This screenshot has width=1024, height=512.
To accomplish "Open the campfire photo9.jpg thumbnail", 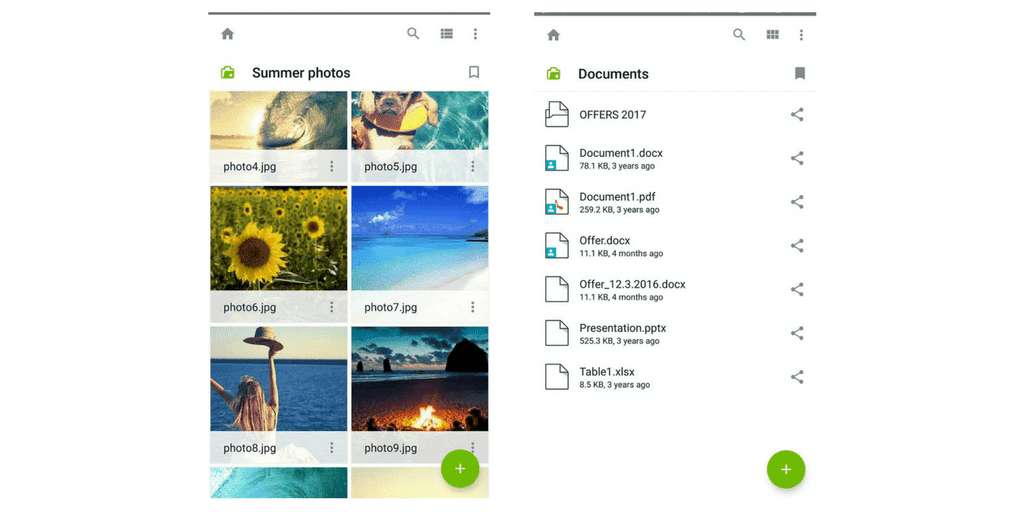I will coord(420,379).
